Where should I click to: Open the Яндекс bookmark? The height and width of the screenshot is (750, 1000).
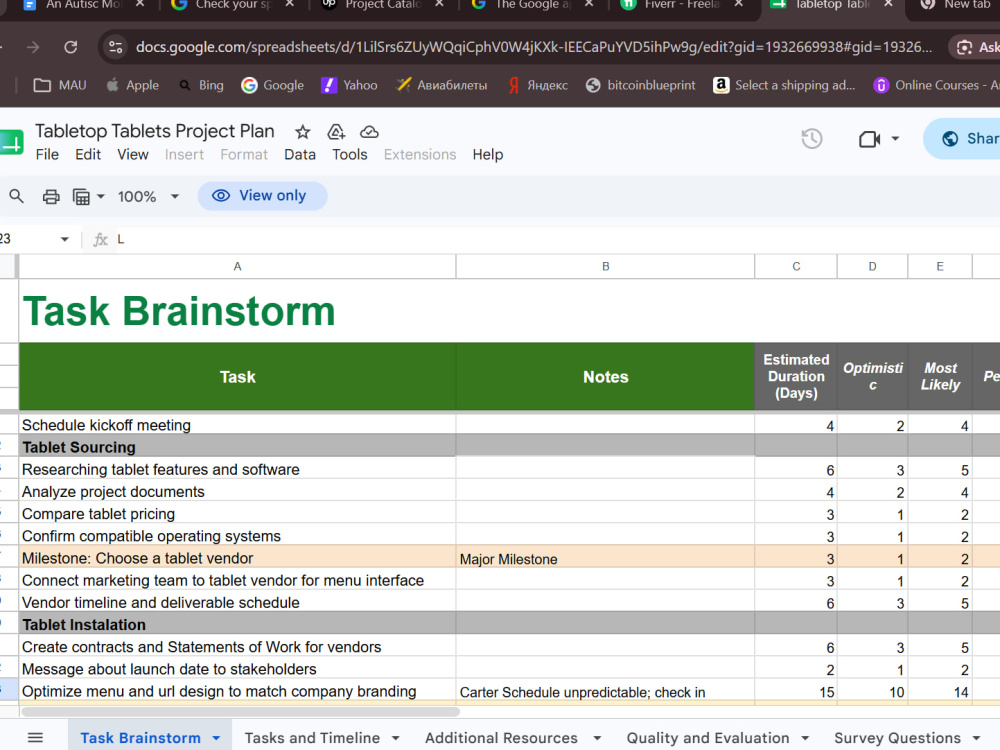coord(537,85)
